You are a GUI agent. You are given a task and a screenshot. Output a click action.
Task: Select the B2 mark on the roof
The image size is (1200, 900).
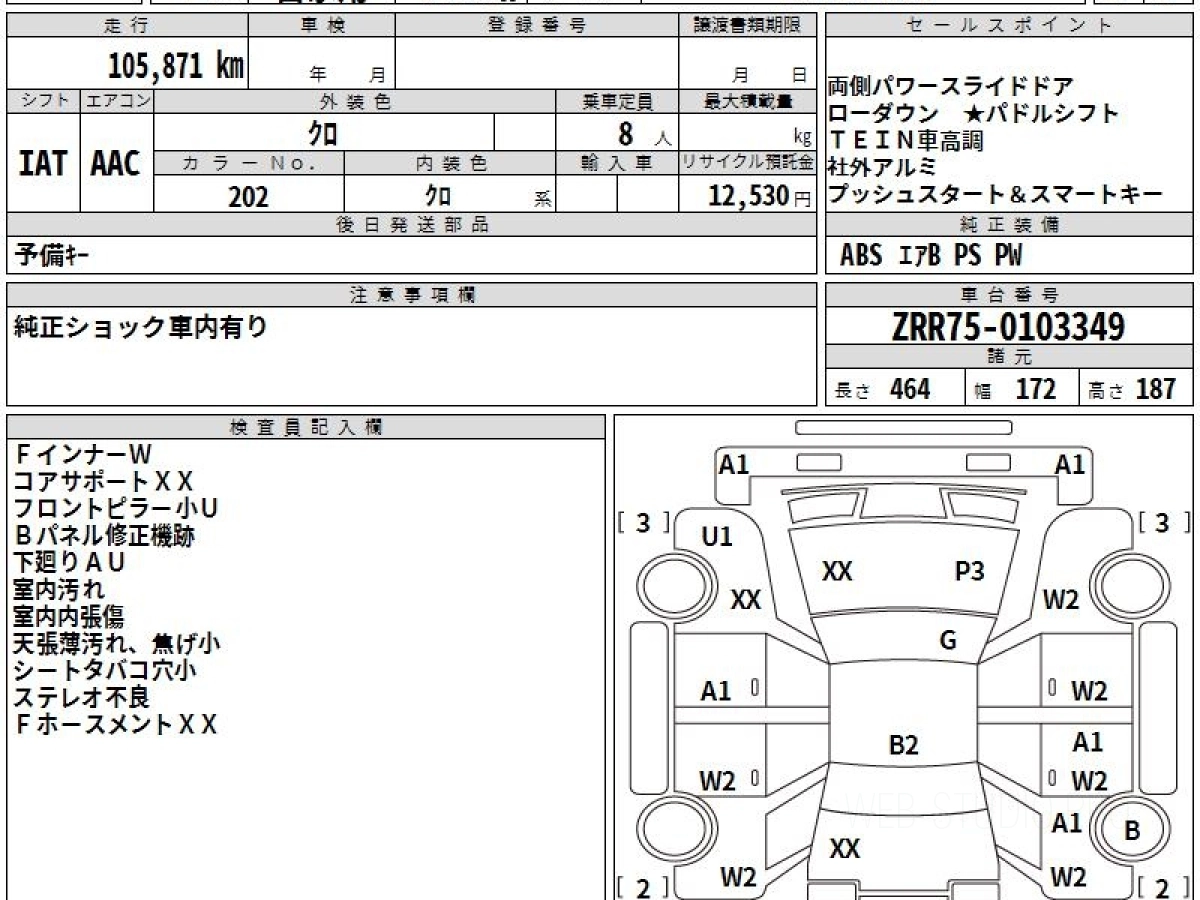tap(903, 745)
